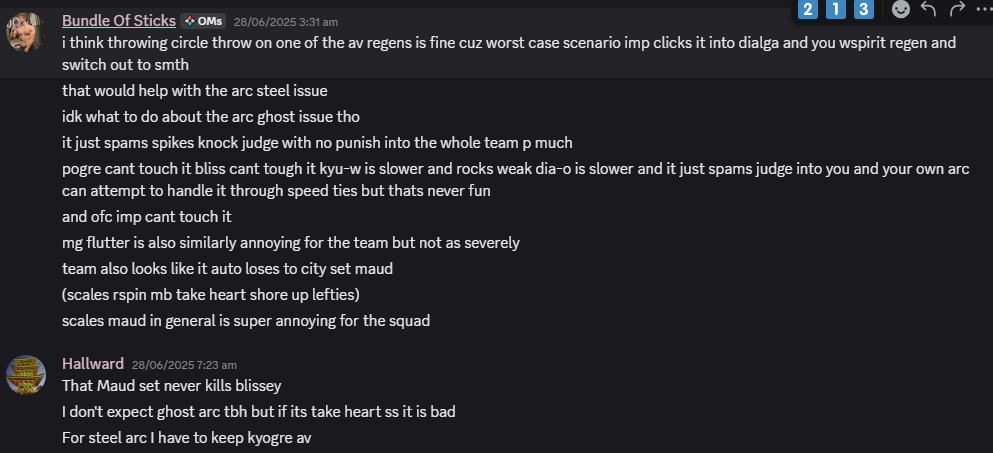This screenshot has height=453, width=993.
Task: Click the 28/06/2025 3:31 am timestamp
Action: click(x=286, y=22)
